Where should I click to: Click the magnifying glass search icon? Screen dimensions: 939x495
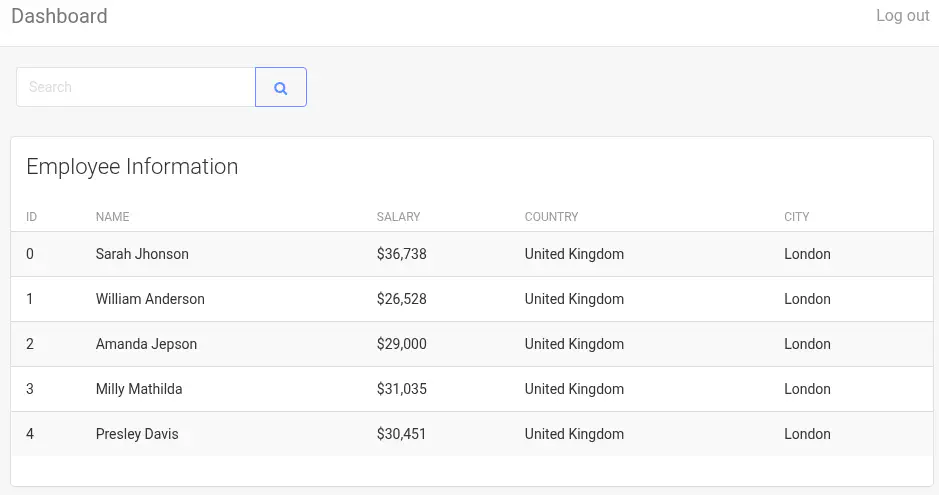(281, 88)
